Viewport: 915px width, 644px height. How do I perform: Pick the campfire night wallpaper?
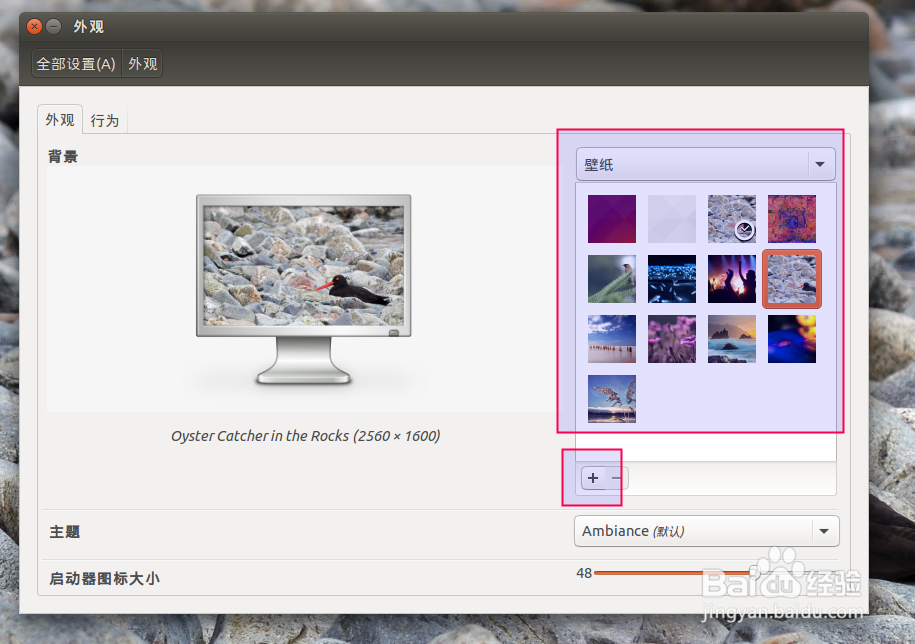[731, 278]
